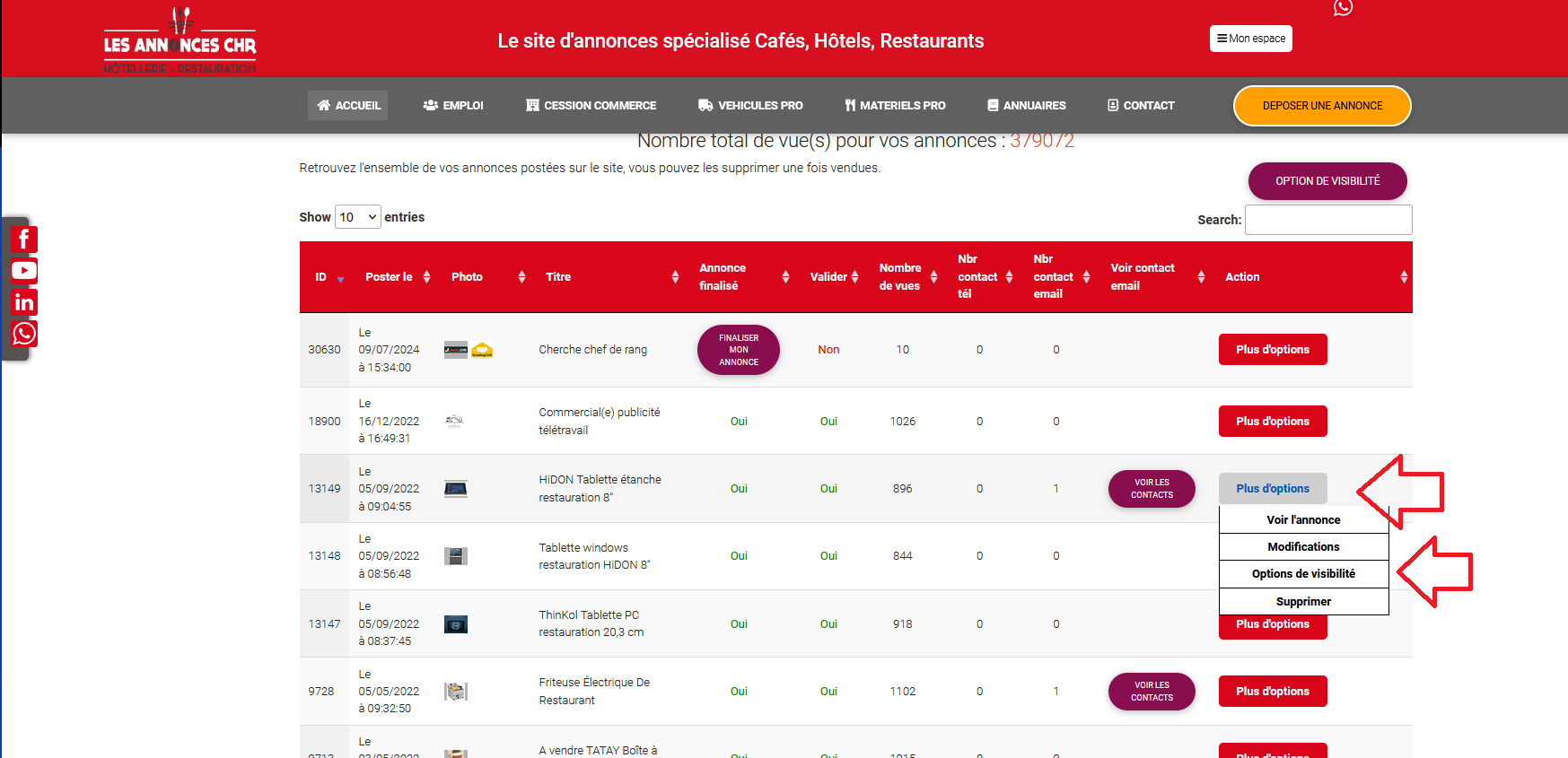Screen dimensions: 1568x758
Task: Select Modifications from options menu
Action: click(1303, 547)
